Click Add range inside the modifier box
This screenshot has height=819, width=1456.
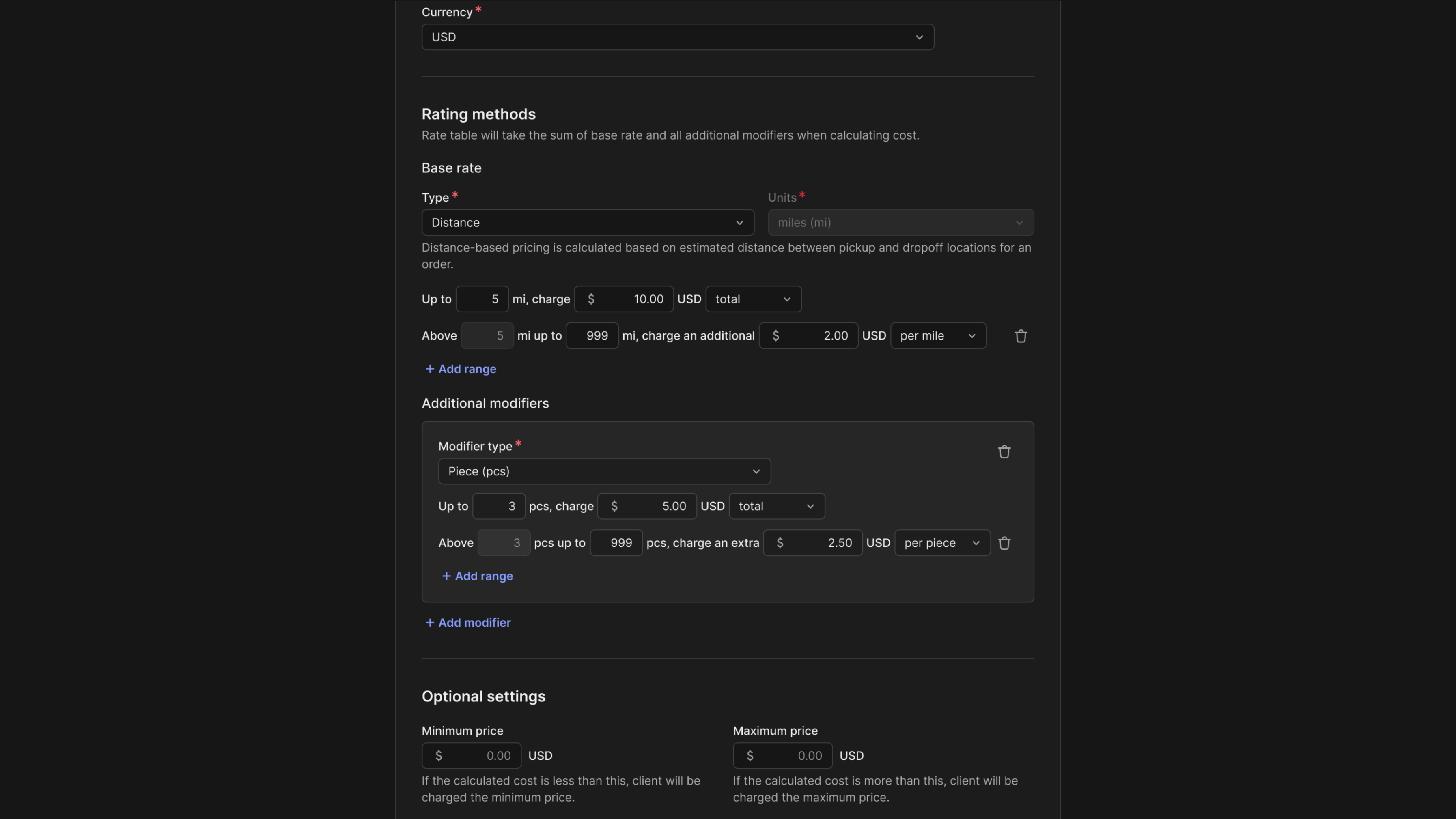pyautogui.click(x=477, y=576)
